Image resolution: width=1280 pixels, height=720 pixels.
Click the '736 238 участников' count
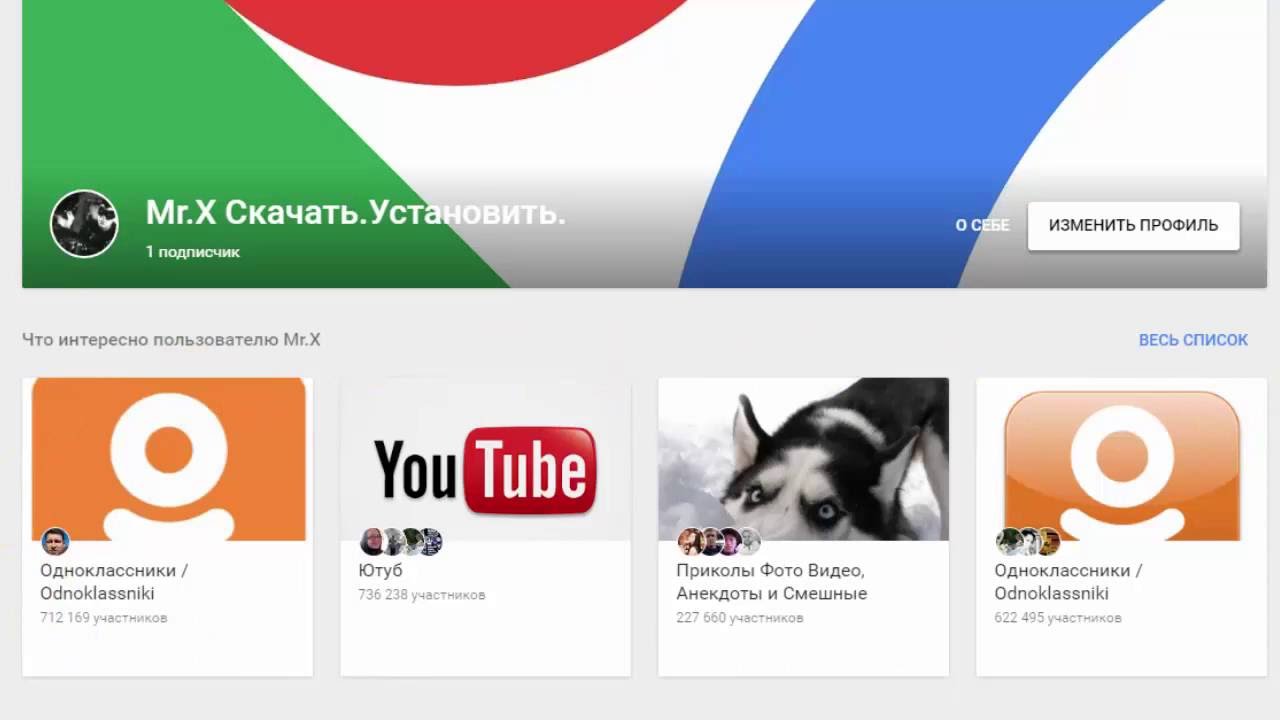tap(422, 595)
